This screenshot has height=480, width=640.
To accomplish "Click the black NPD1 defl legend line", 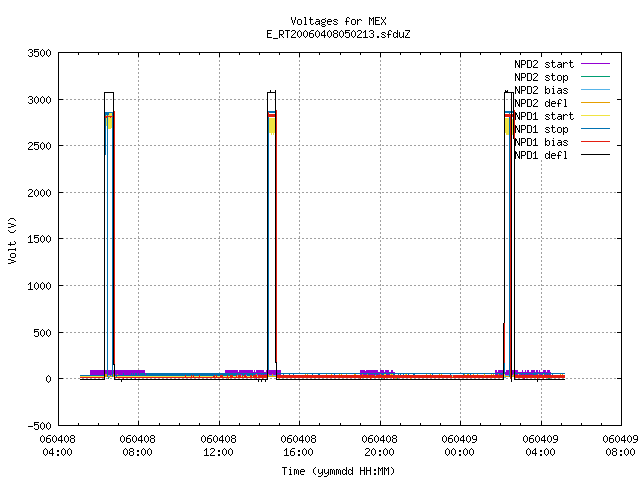I will pyautogui.click(x=596, y=155).
